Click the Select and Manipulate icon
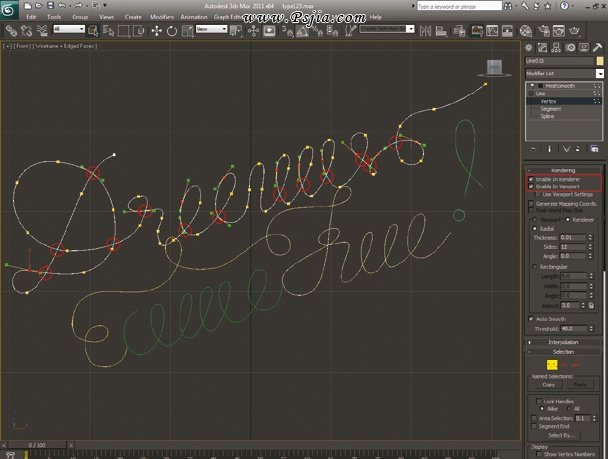Image resolution: width=608 pixels, height=459 pixels. pos(253,31)
